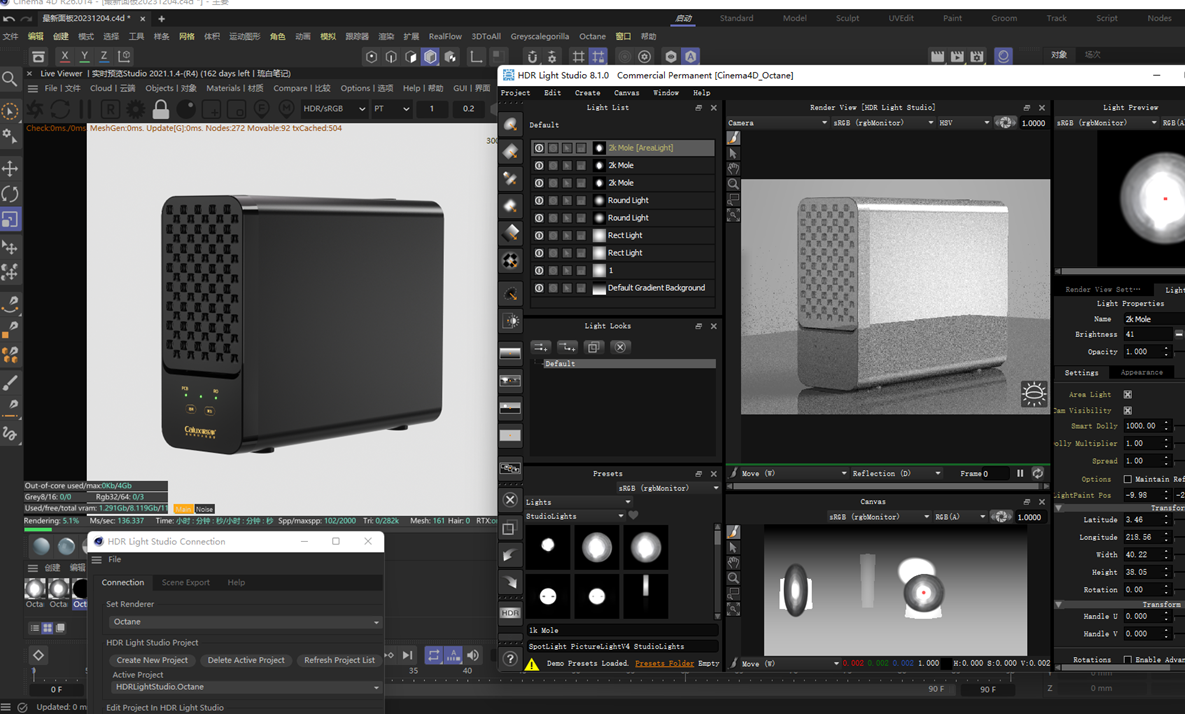Image resolution: width=1185 pixels, height=714 pixels.
Task: Click the sun dome icon in Render View
Action: 1034,394
